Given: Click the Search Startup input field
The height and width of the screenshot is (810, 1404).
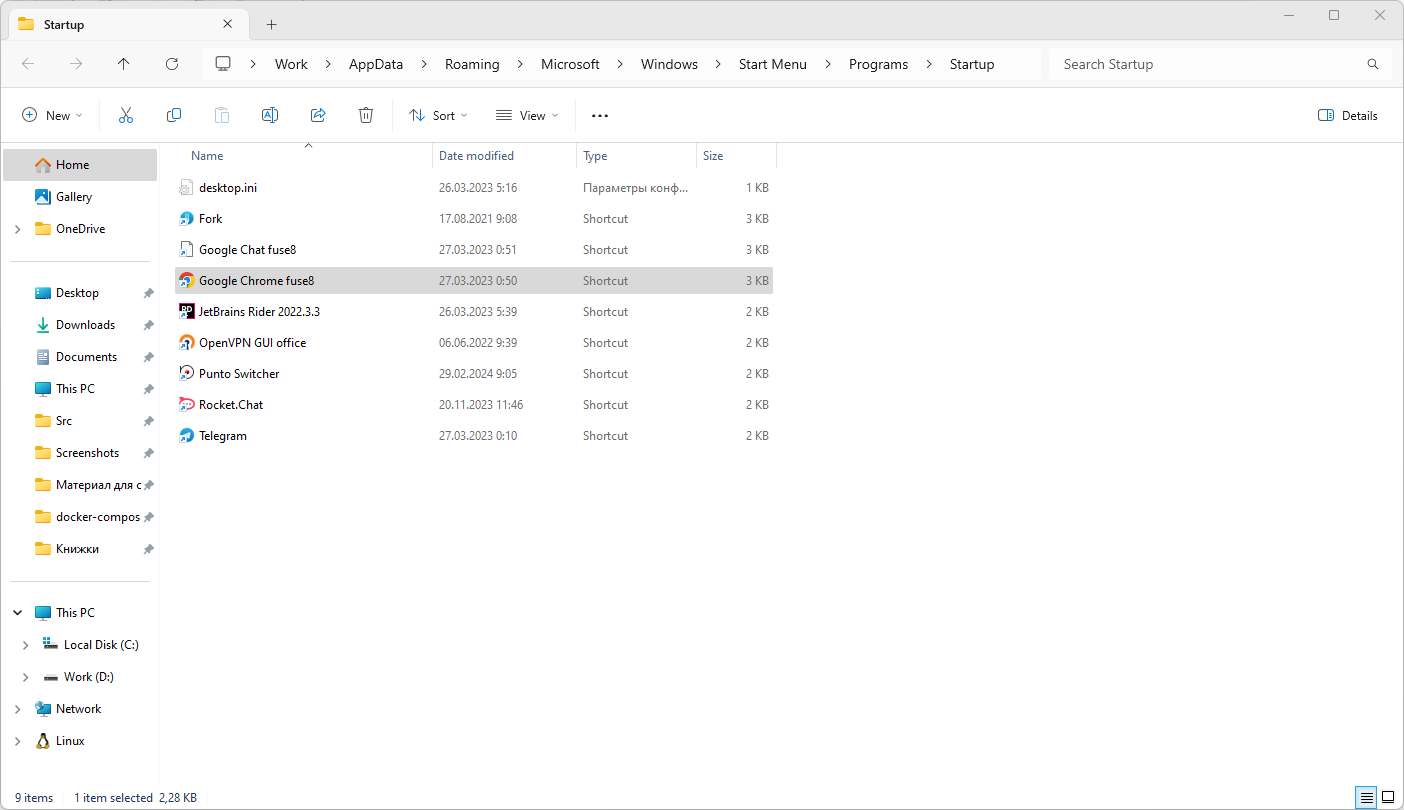Looking at the screenshot, I should click(1208, 64).
